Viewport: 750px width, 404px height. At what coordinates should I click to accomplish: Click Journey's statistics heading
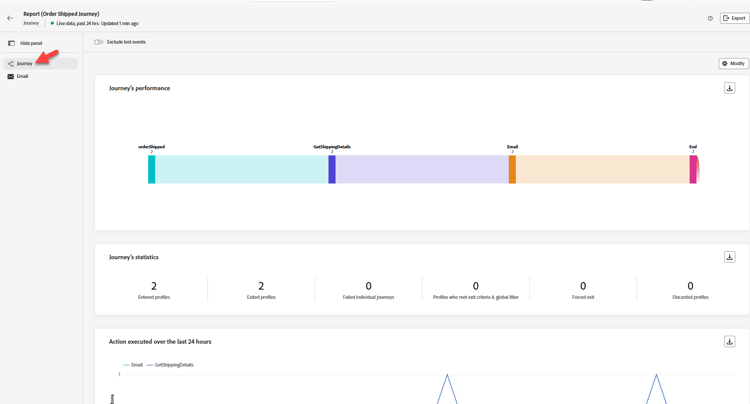point(133,257)
